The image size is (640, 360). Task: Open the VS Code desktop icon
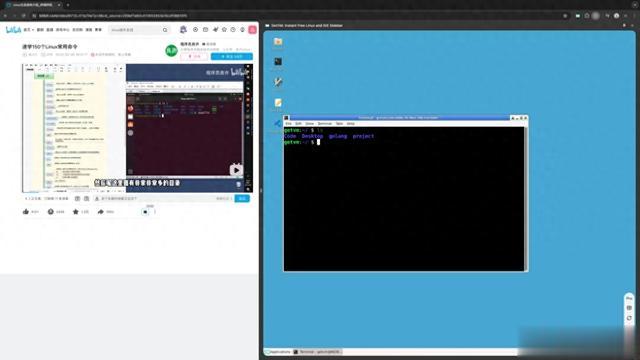pyautogui.click(x=278, y=123)
